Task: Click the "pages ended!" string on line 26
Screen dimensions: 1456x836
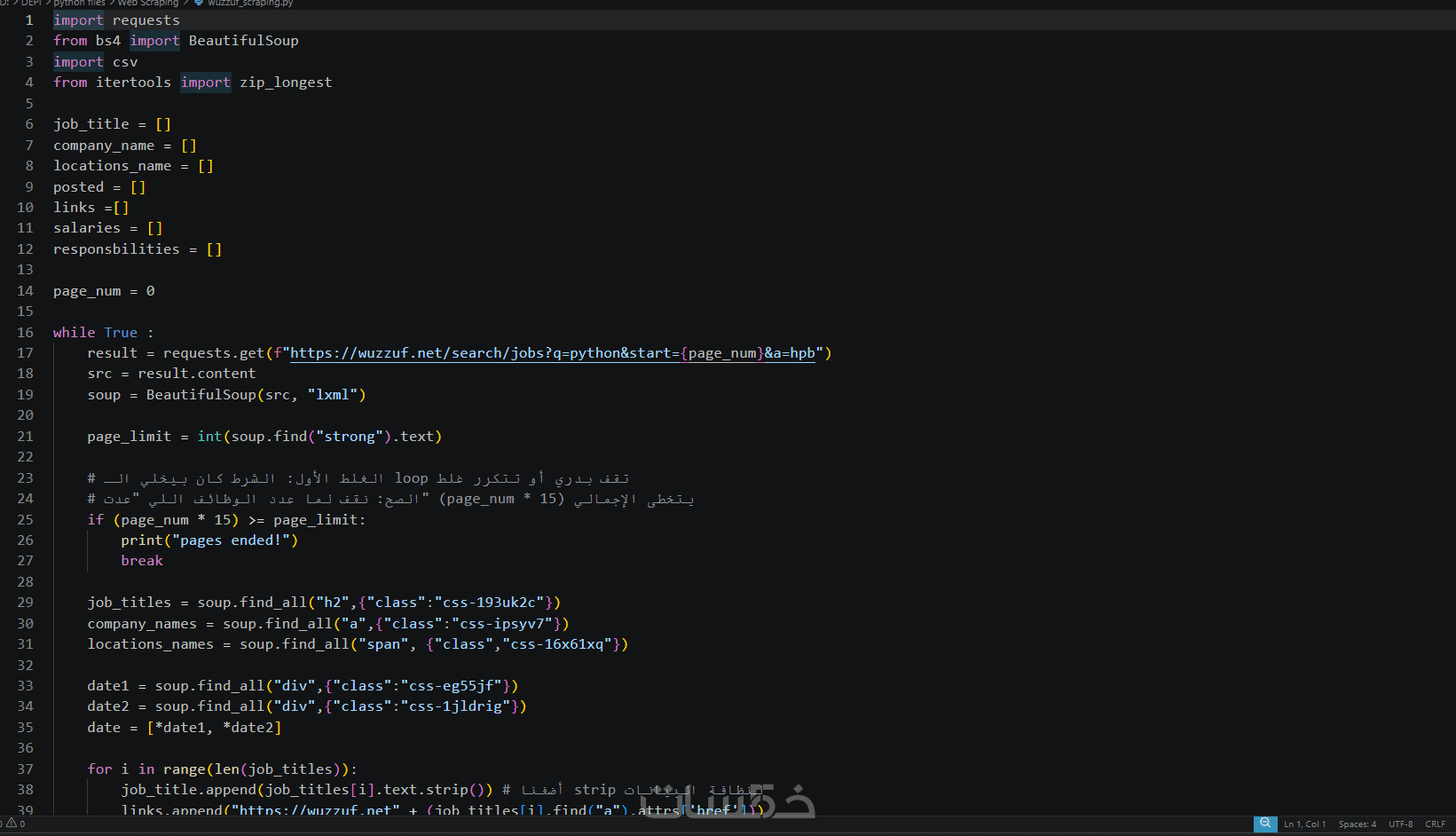Action: pyautogui.click(x=231, y=540)
